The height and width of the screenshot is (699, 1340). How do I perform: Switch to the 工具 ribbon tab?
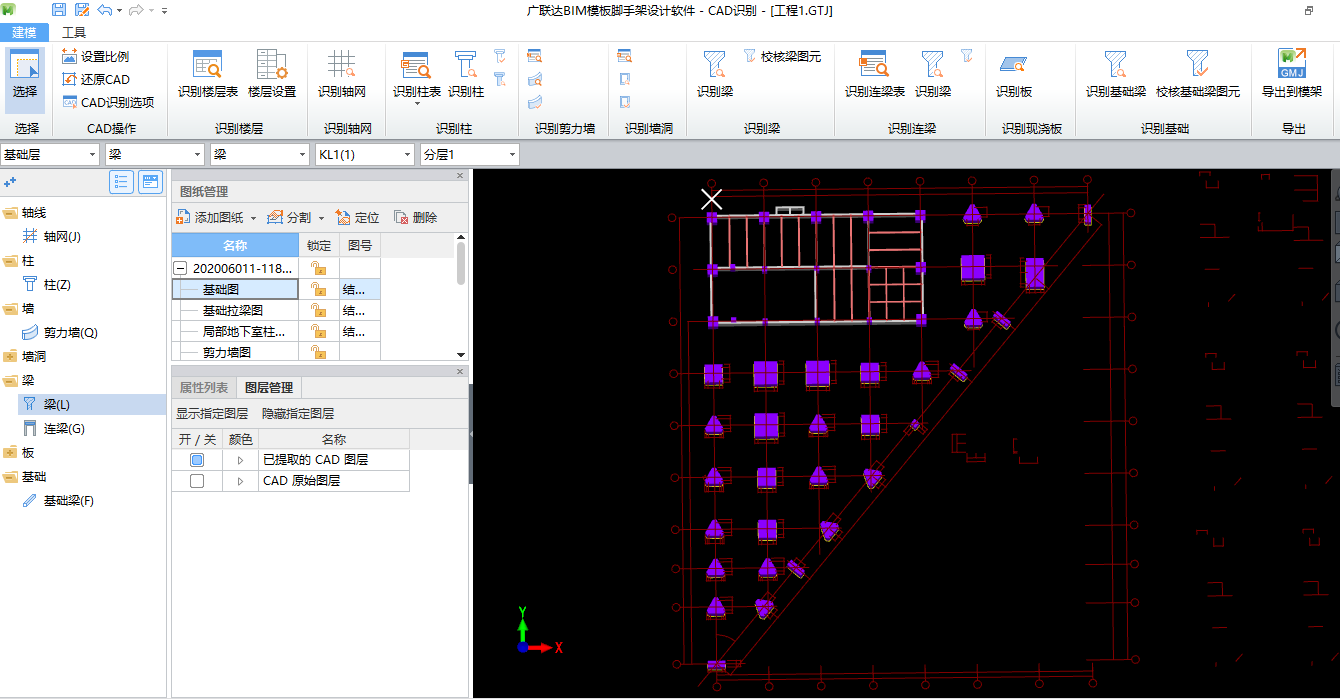[x=74, y=32]
